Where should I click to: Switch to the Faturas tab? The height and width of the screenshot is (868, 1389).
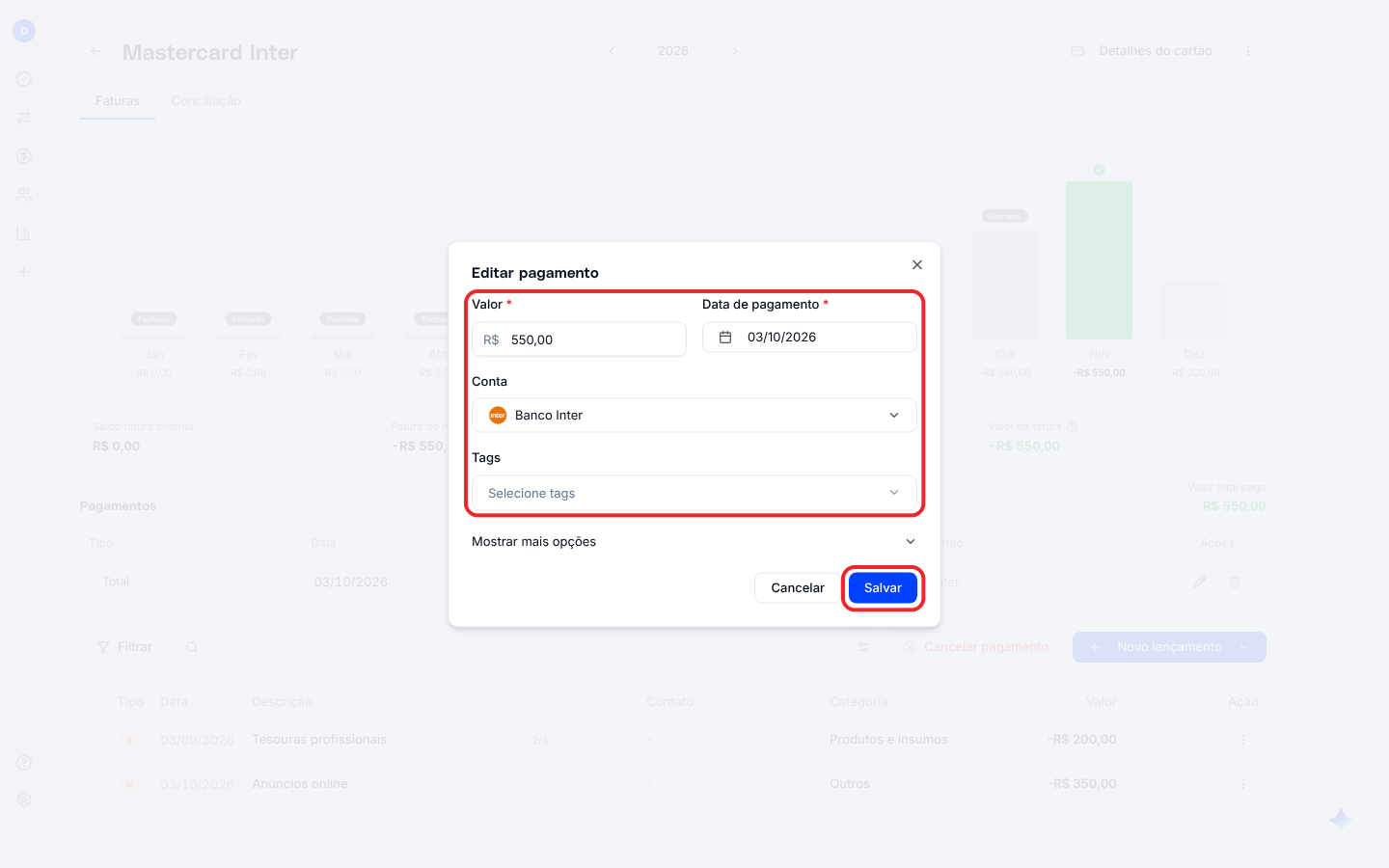pyautogui.click(x=118, y=100)
